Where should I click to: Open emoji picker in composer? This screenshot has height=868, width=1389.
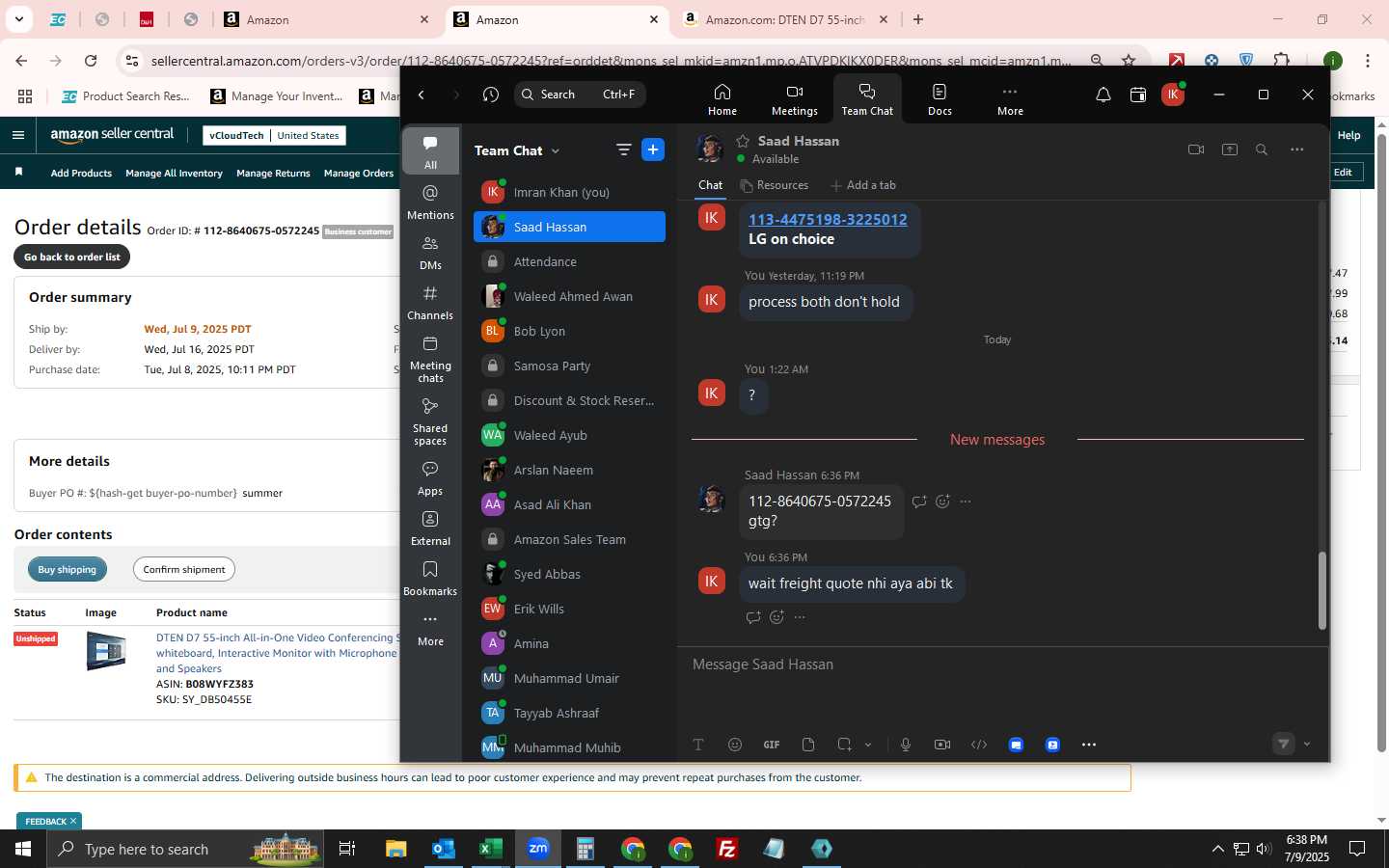tap(735, 745)
